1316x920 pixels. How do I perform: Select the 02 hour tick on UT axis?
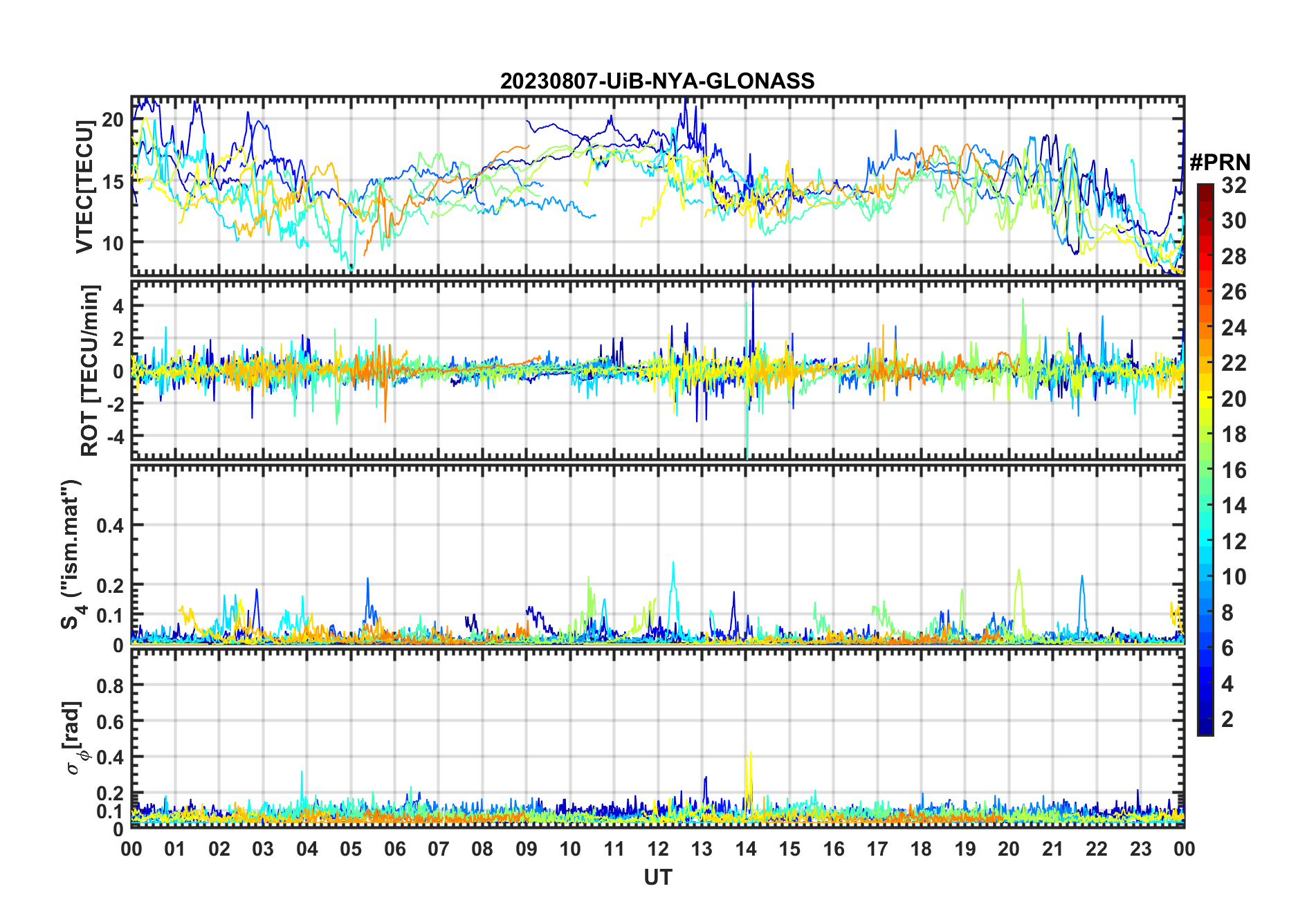tap(219, 849)
